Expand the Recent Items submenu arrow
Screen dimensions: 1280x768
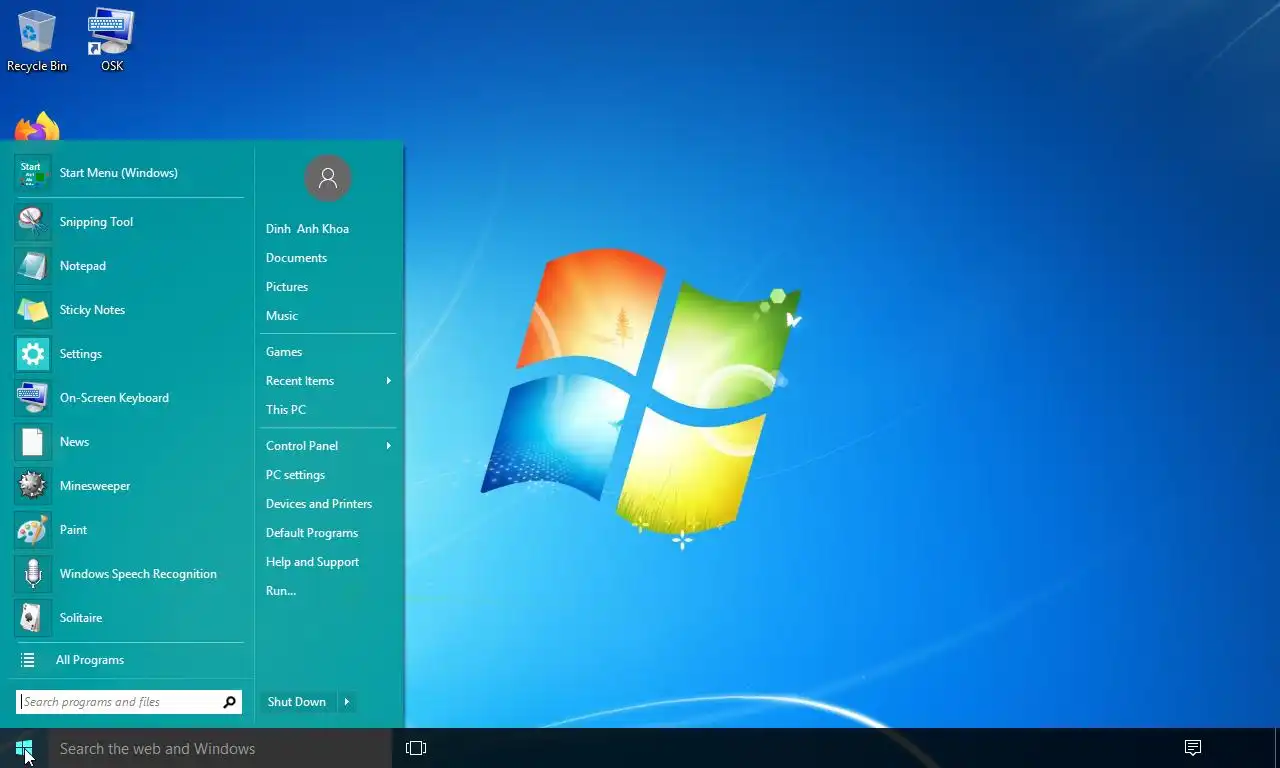(388, 381)
